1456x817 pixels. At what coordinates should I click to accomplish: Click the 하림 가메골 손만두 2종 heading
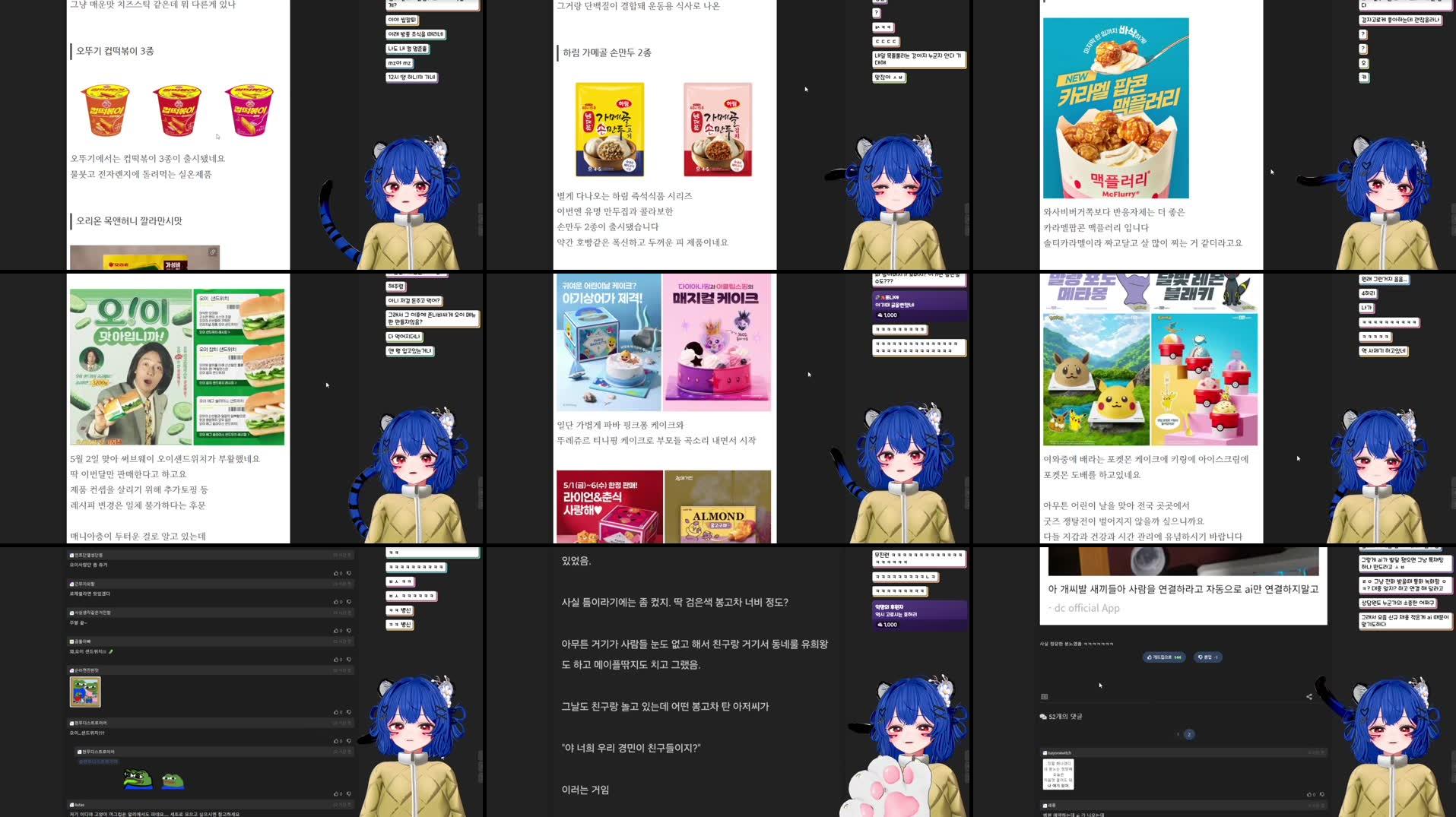click(607, 52)
